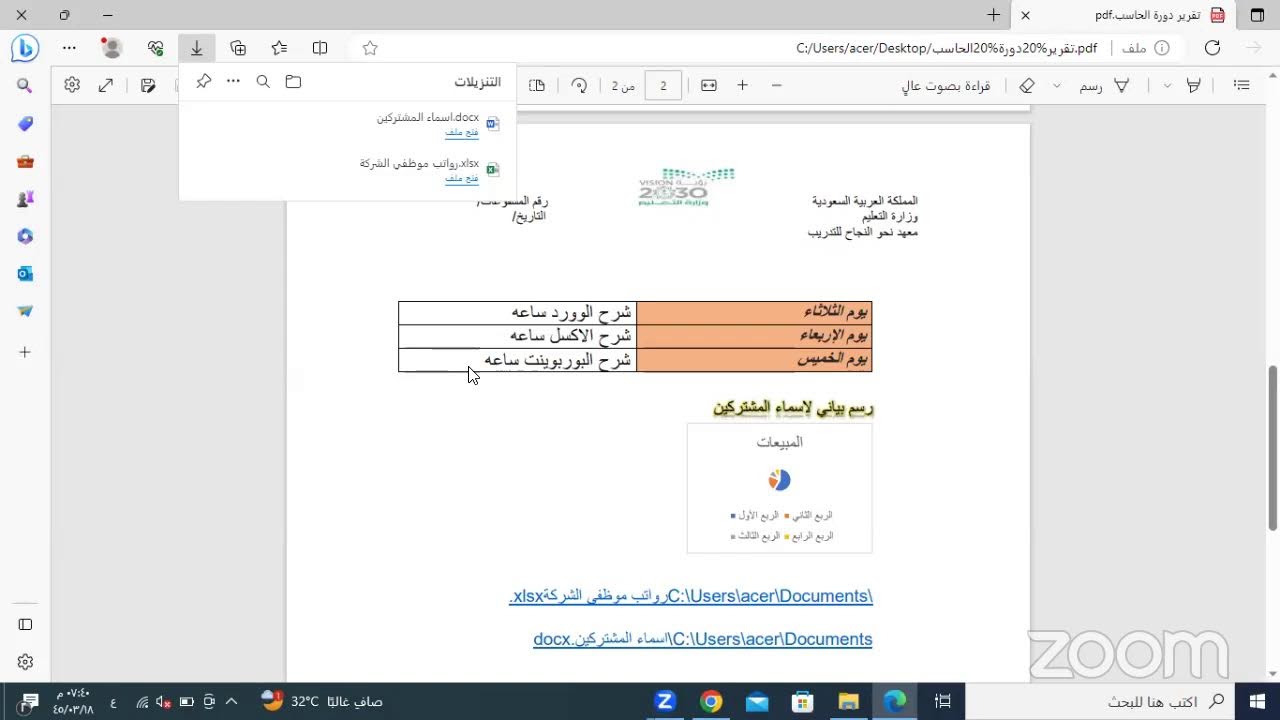Open sidebar settings gear at bottom
This screenshot has width=1280, height=720.
(x=25, y=662)
